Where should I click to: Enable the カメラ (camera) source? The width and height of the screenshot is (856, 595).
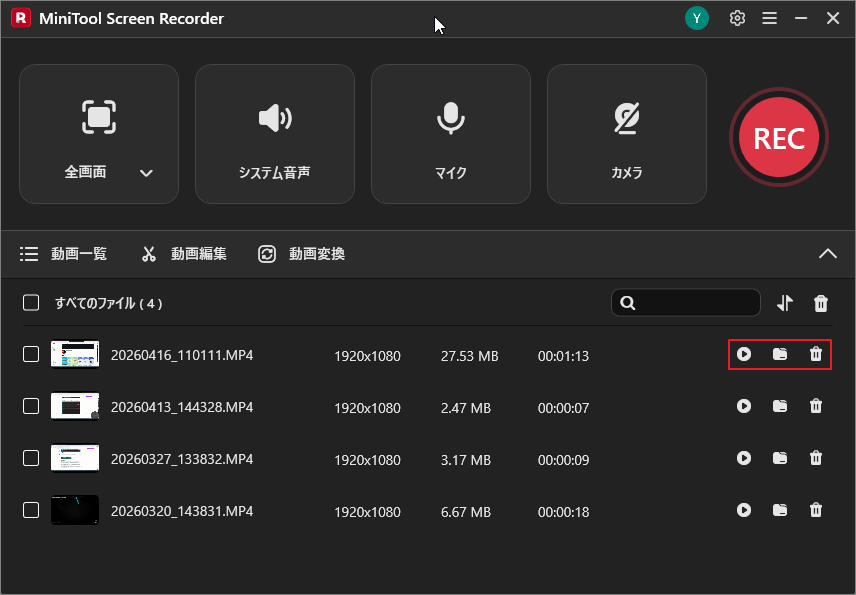[x=626, y=133]
